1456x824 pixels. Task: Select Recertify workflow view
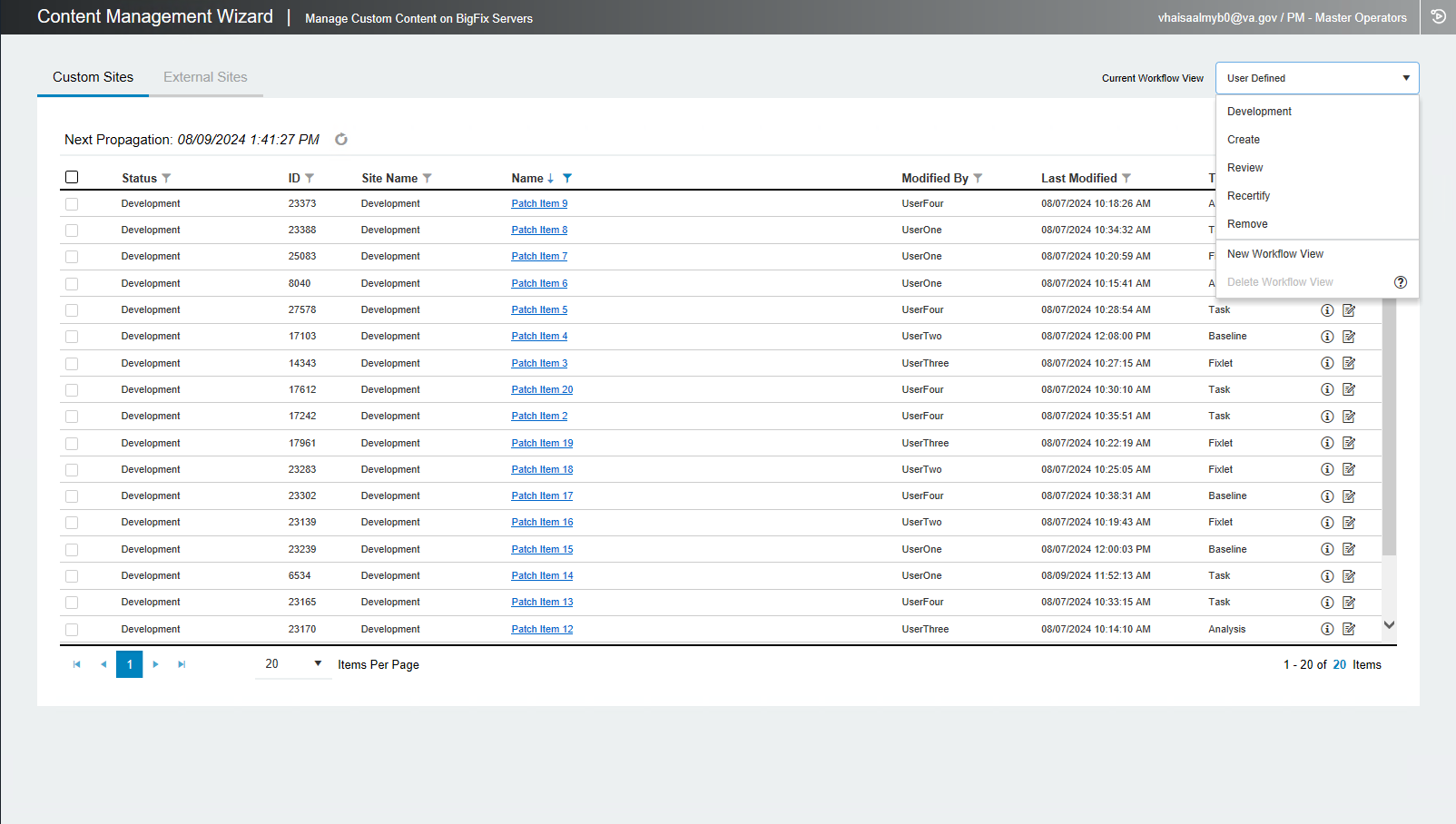(x=1317, y=196)
